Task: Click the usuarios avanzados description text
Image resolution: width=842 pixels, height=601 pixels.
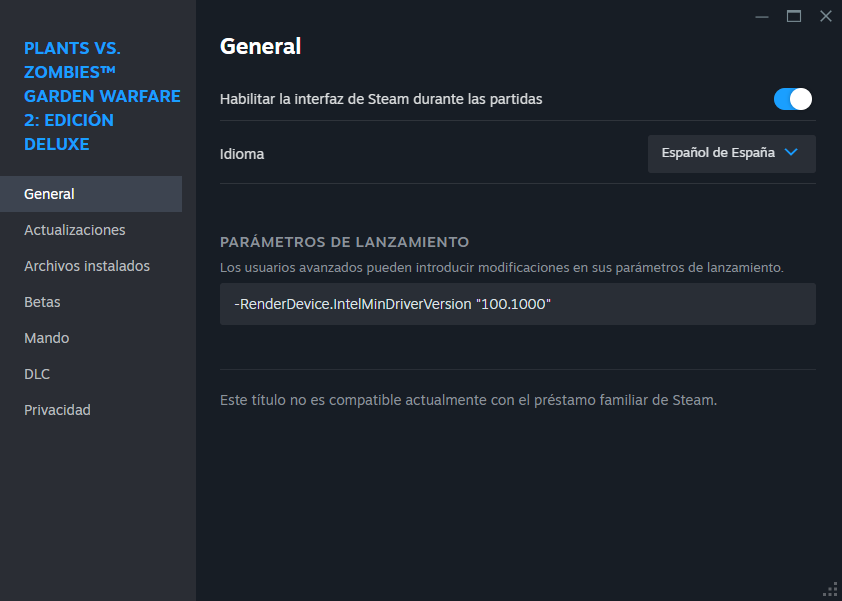Action: click(502, 267)
